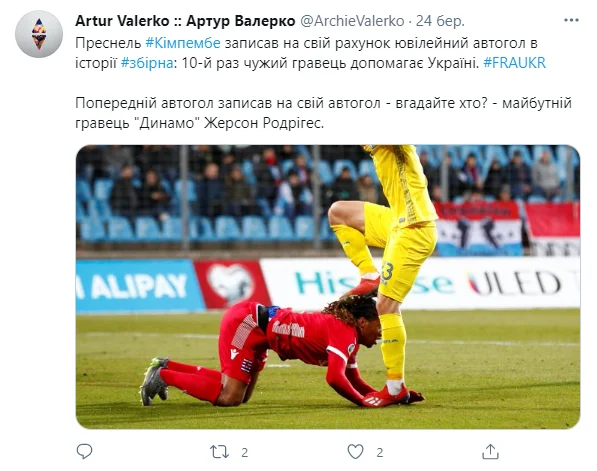Open the three-dot more options menu

point(571,21)
